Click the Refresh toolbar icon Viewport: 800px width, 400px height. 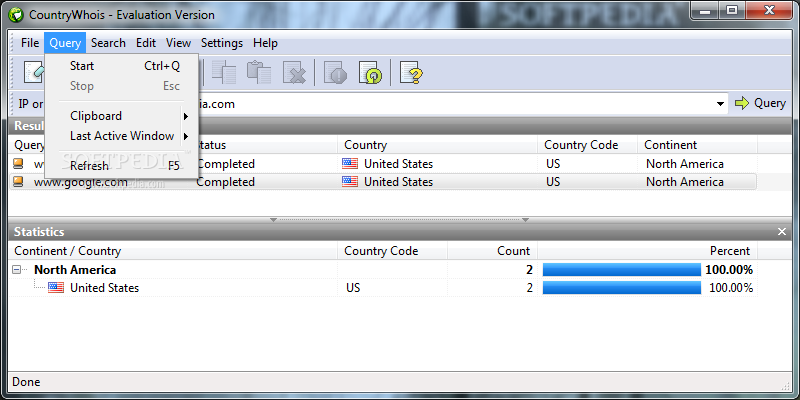point(370,73)
